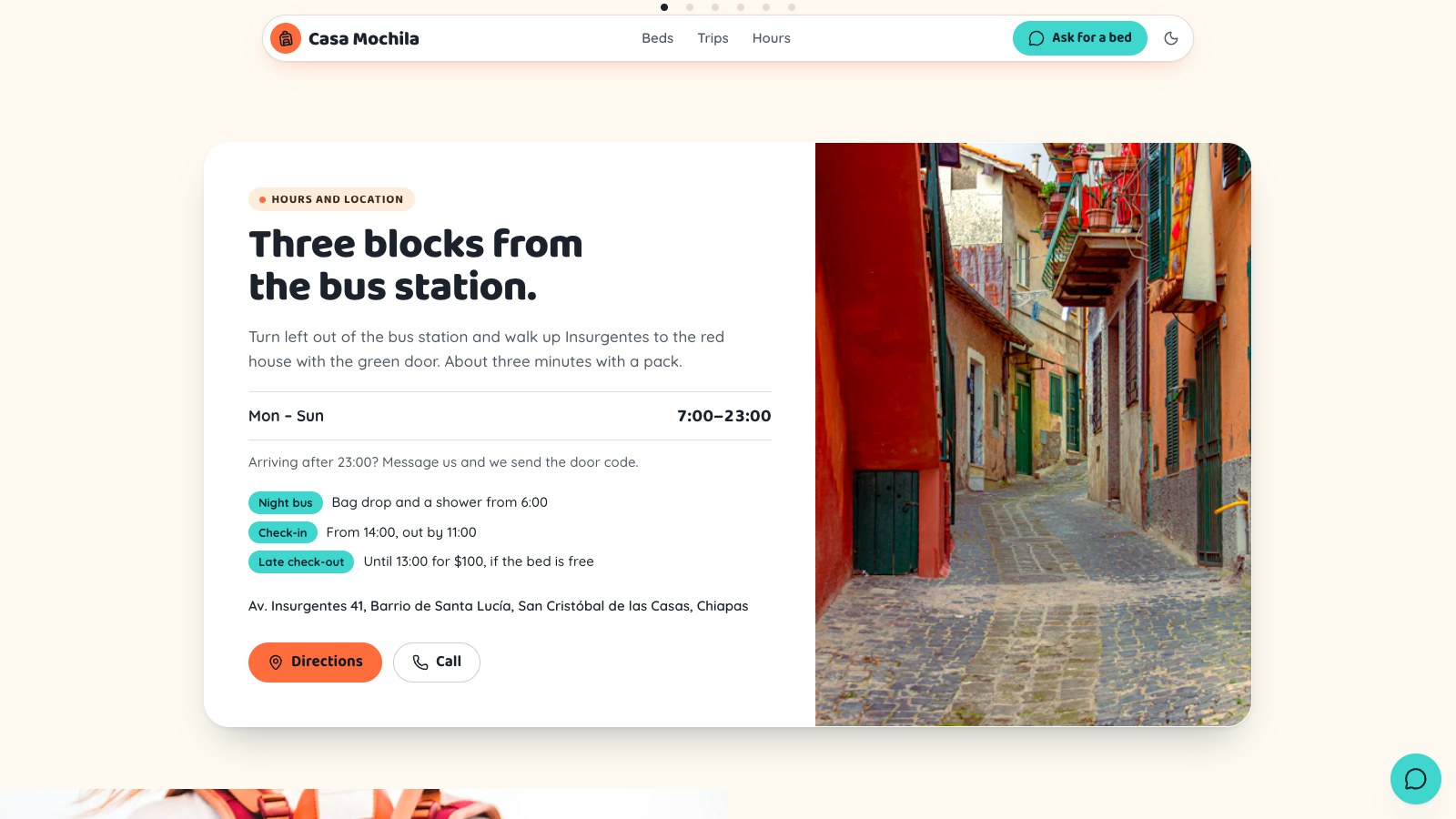Go to the Trips nav link
This screenshot has width=1456, height=819.
click(713, 38)
